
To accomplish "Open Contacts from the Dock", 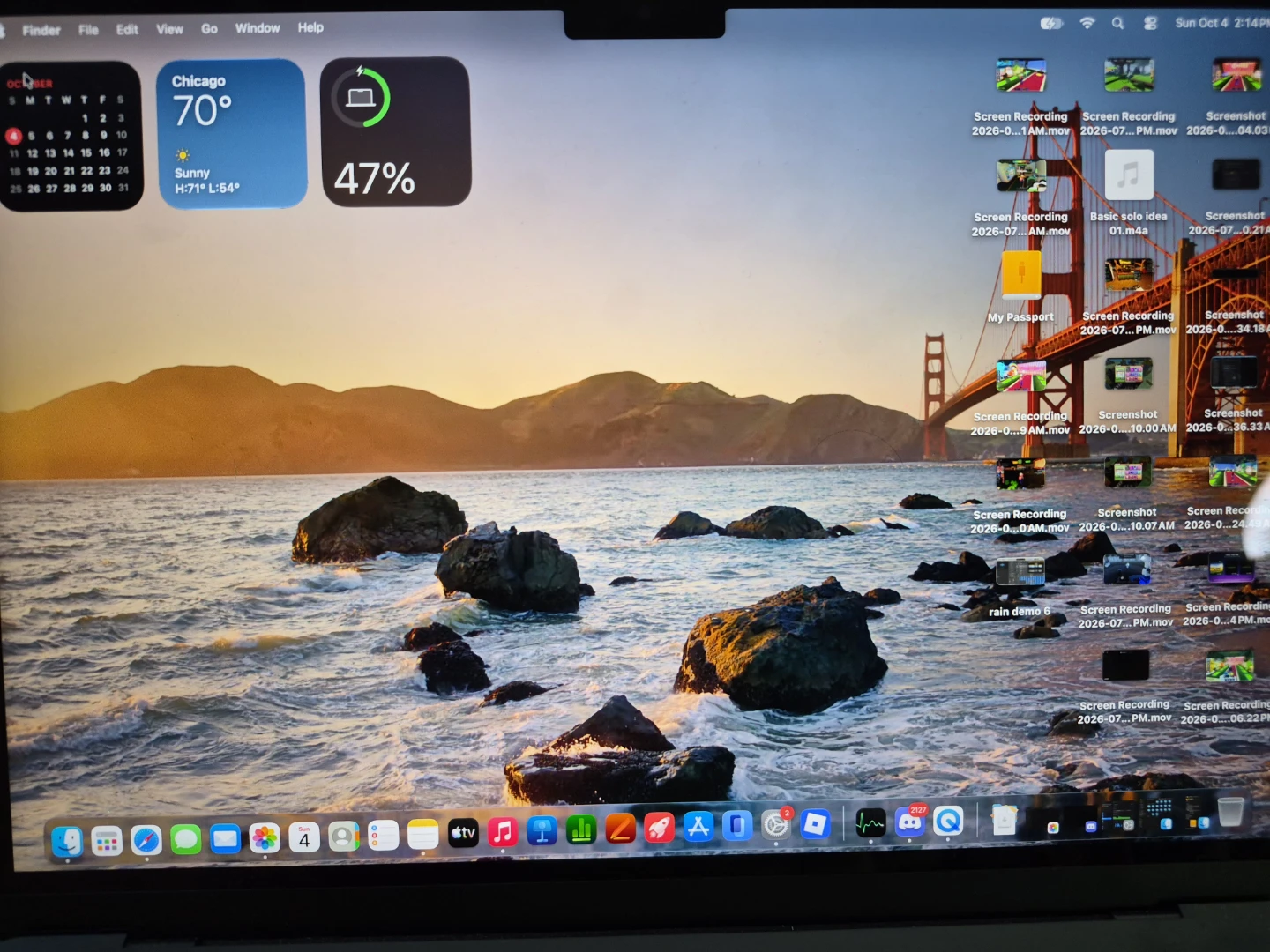I will tap(344, 836).
